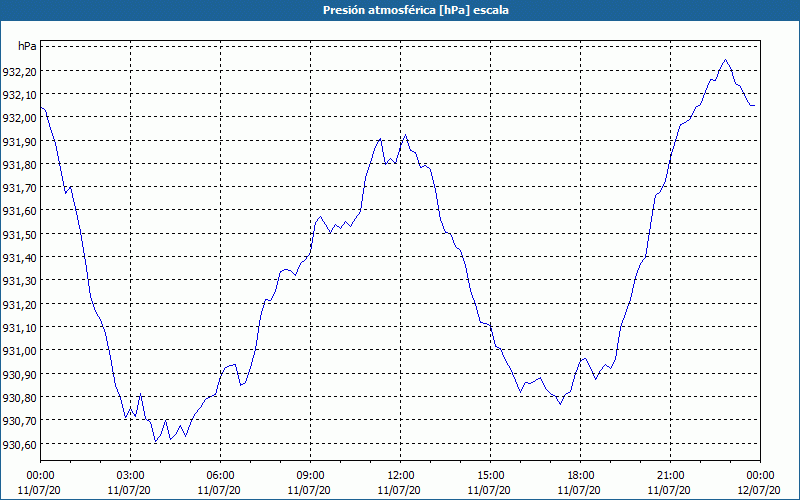Screen dimensions: 800x500
Task: Select the 931,20 pressure axis label
Action: tap(20, 305)
